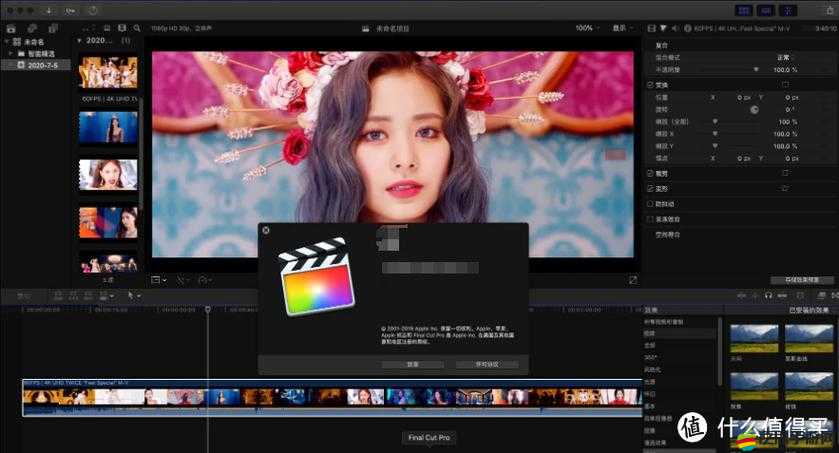Select the blue stage clip thumbnail

point(108,128)
